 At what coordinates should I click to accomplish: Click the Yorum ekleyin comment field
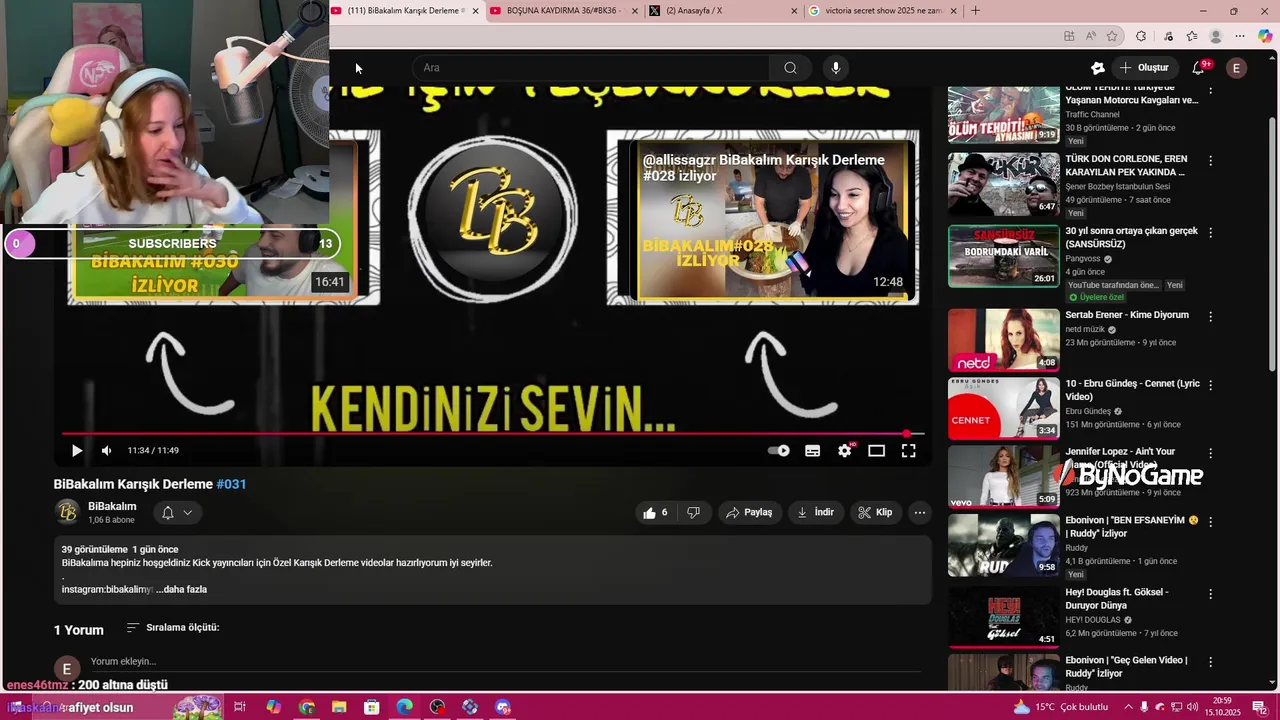505,662
